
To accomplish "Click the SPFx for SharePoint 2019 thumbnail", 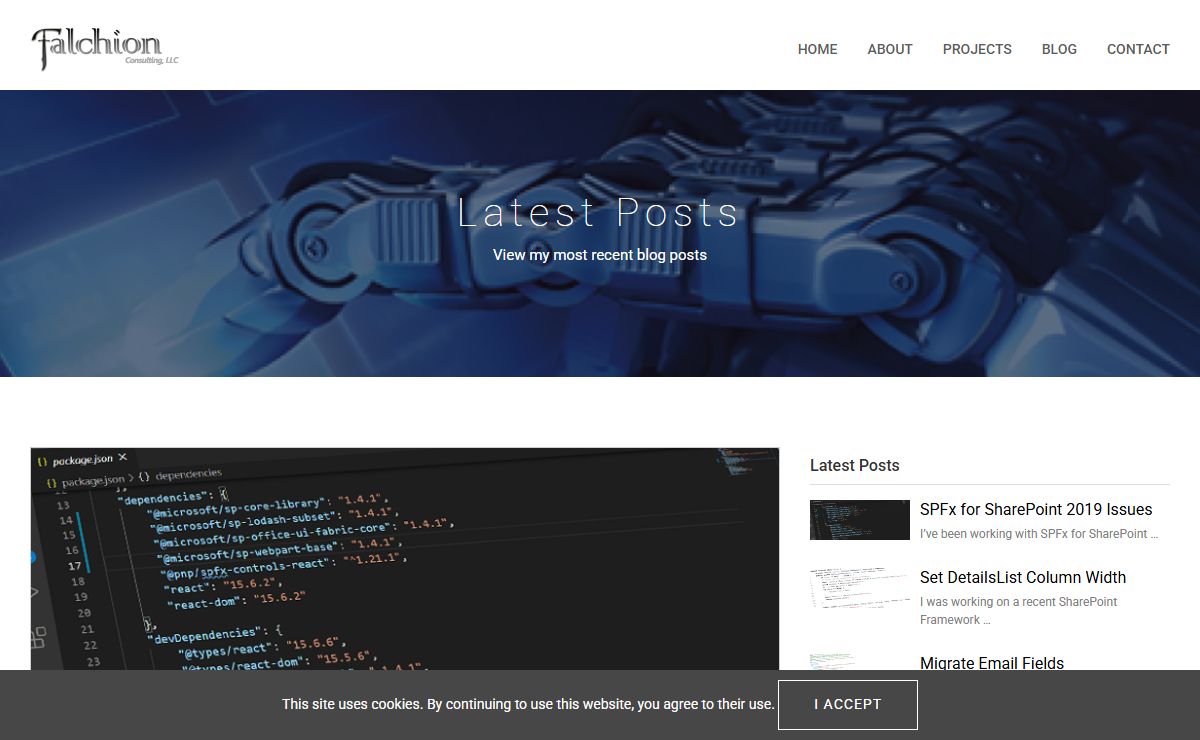I will point(859,520).
